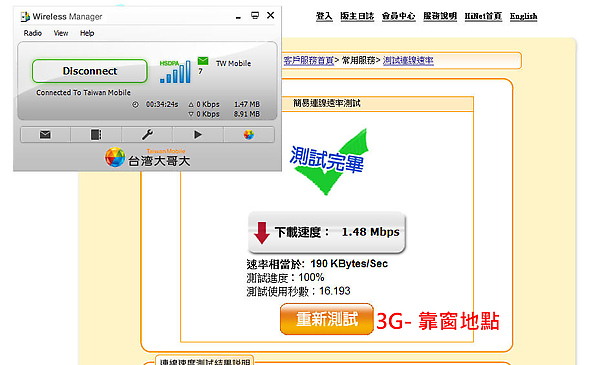Click the 簡易連線速率測試 panel header
The width and height of the screenshot is (600, 365).
pos(327,103)
